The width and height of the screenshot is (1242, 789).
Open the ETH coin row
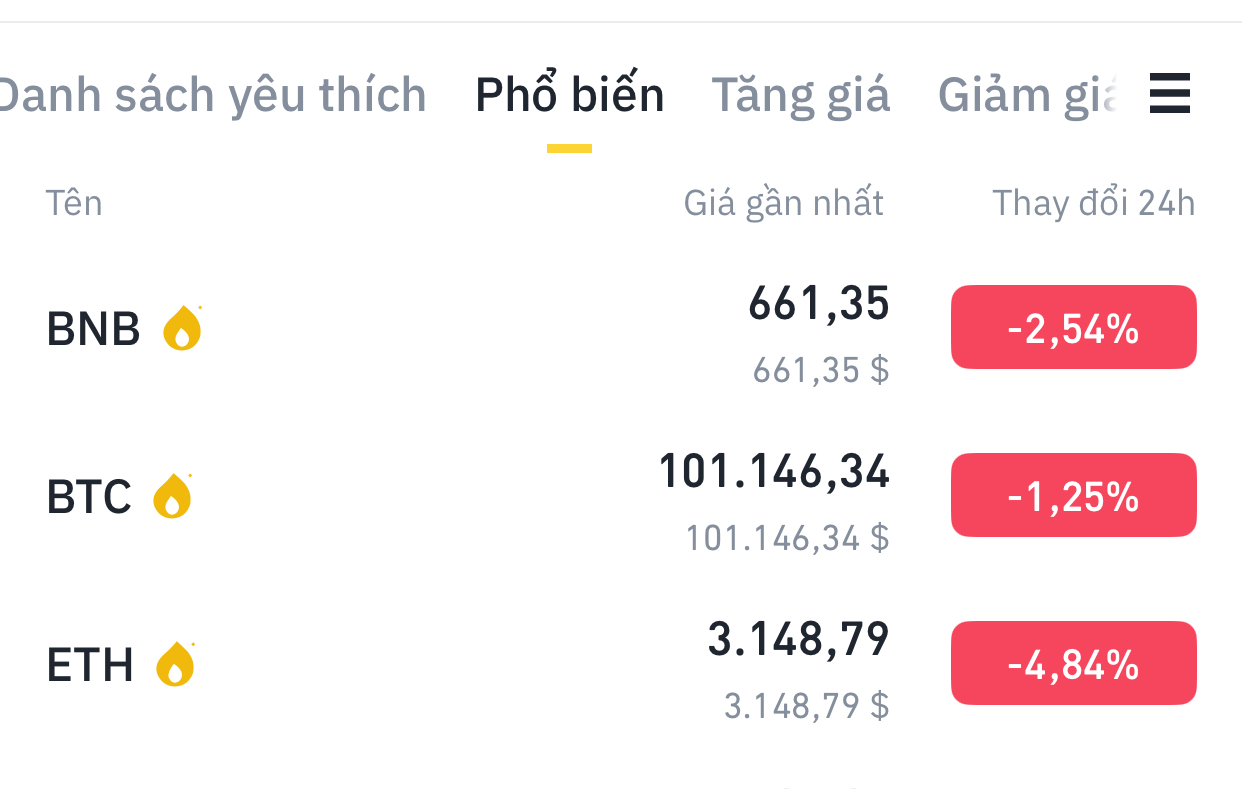point(90,664)
